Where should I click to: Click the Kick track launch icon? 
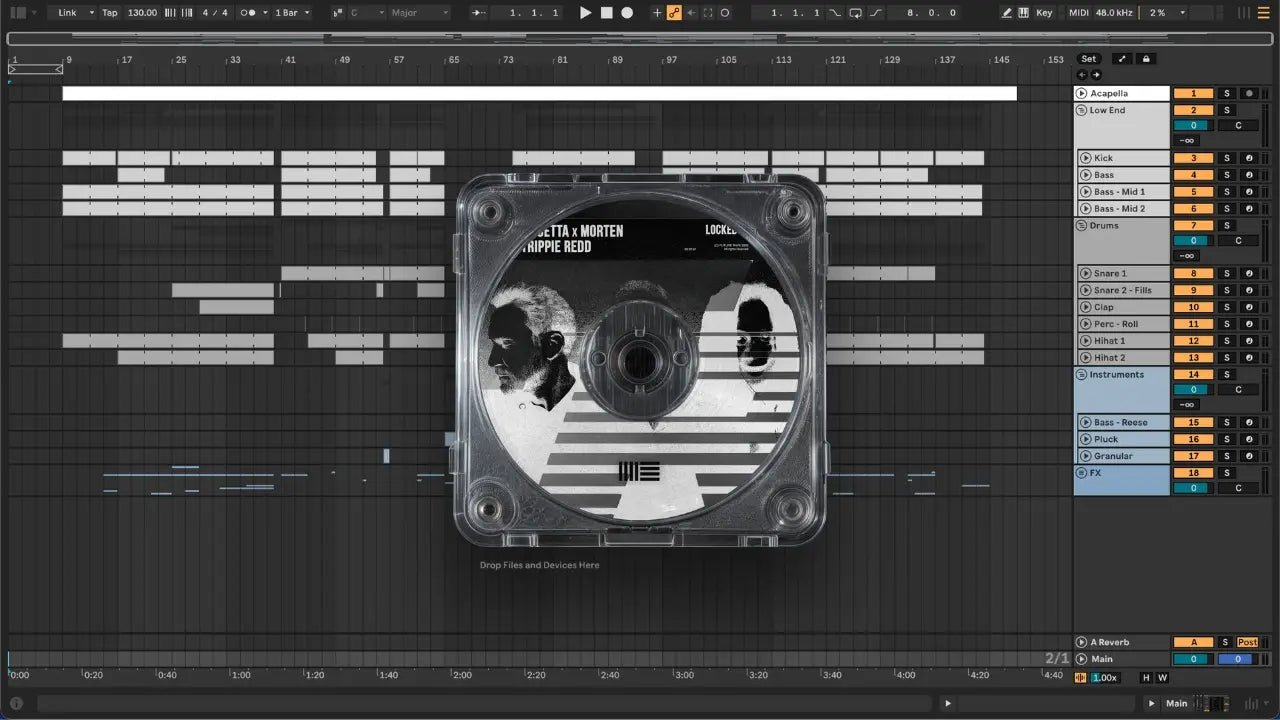pos(1085,158)
